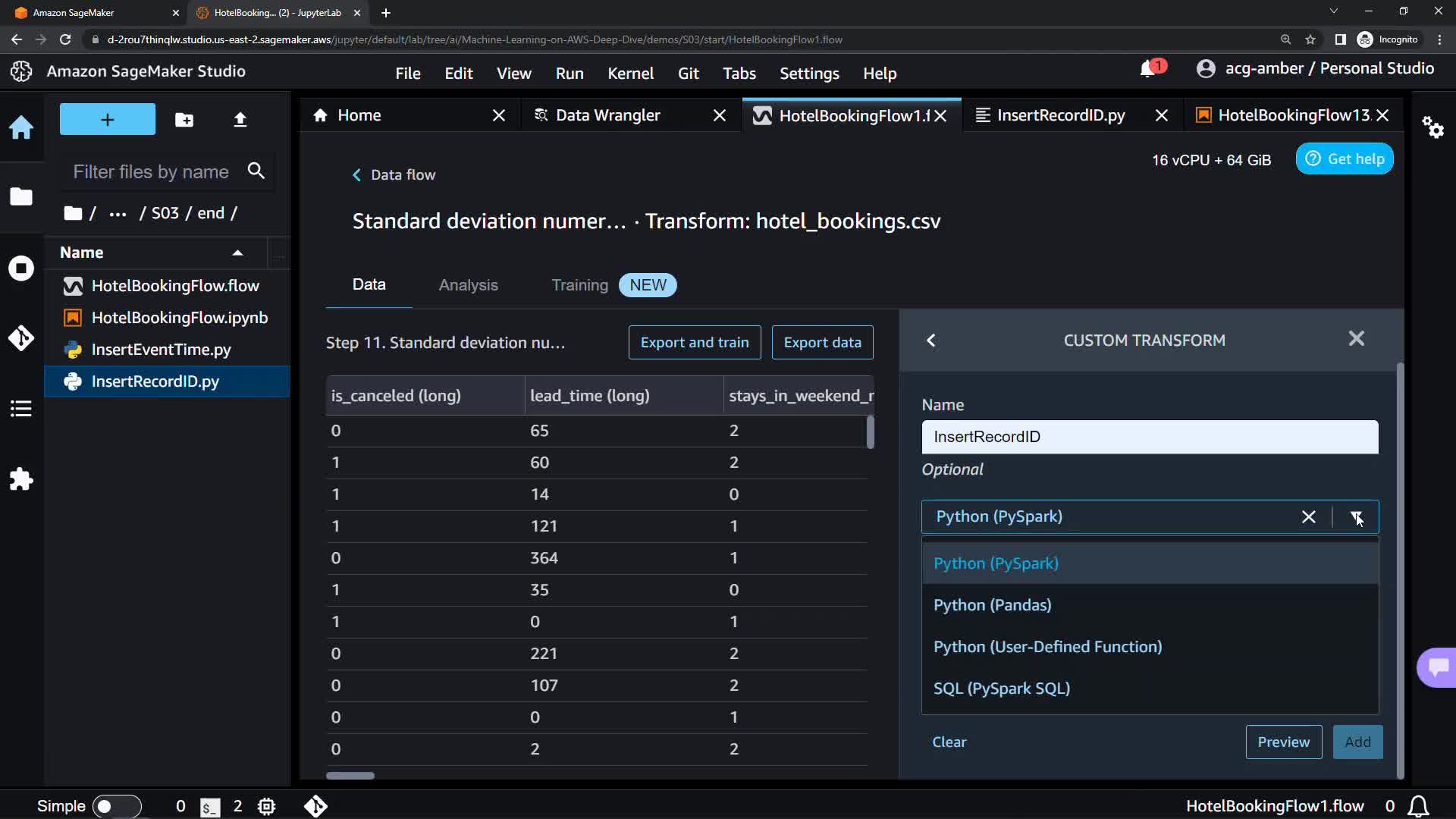
Task: Click the Upload Files icon
Action: tap(240, 120)
